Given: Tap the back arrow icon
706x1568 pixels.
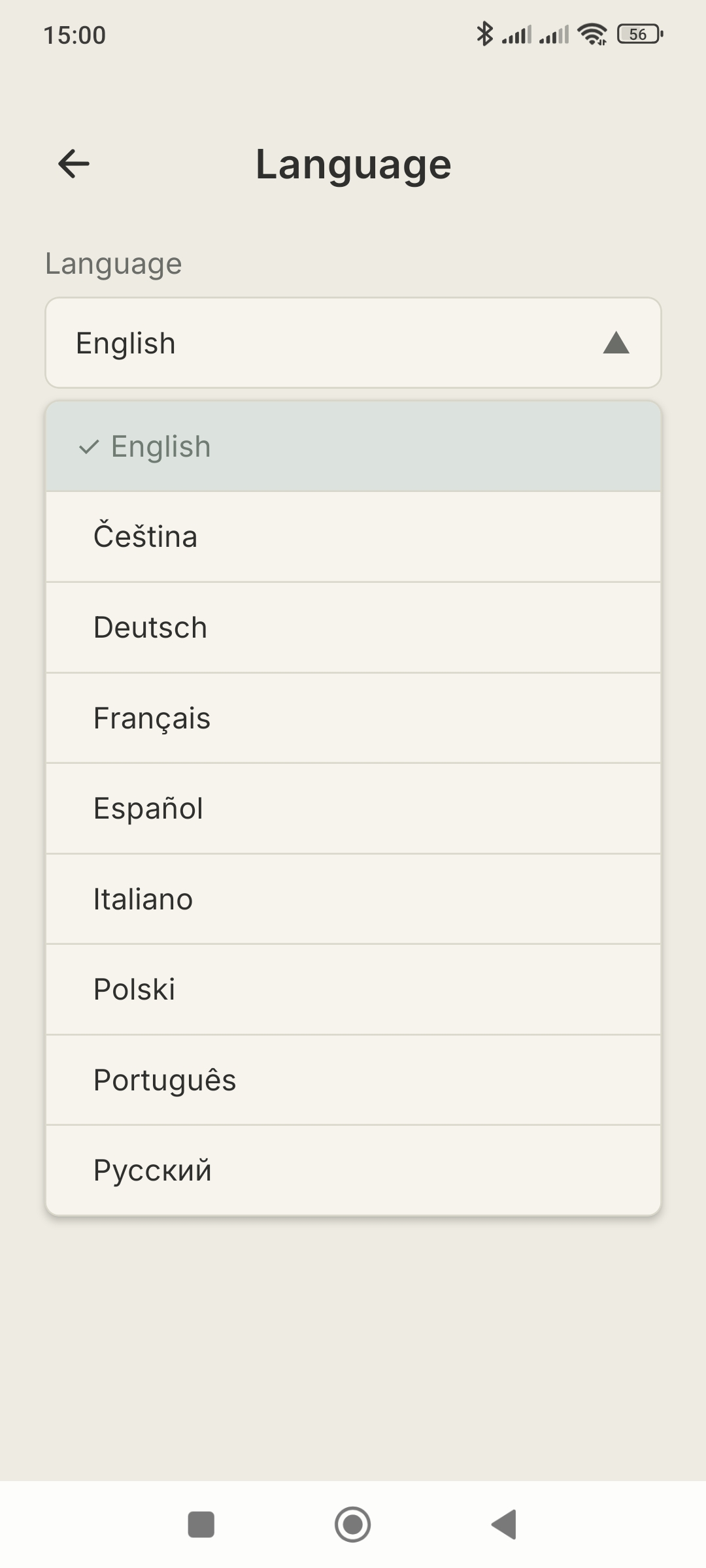Looking at the screenshot, I should (74, 163).
